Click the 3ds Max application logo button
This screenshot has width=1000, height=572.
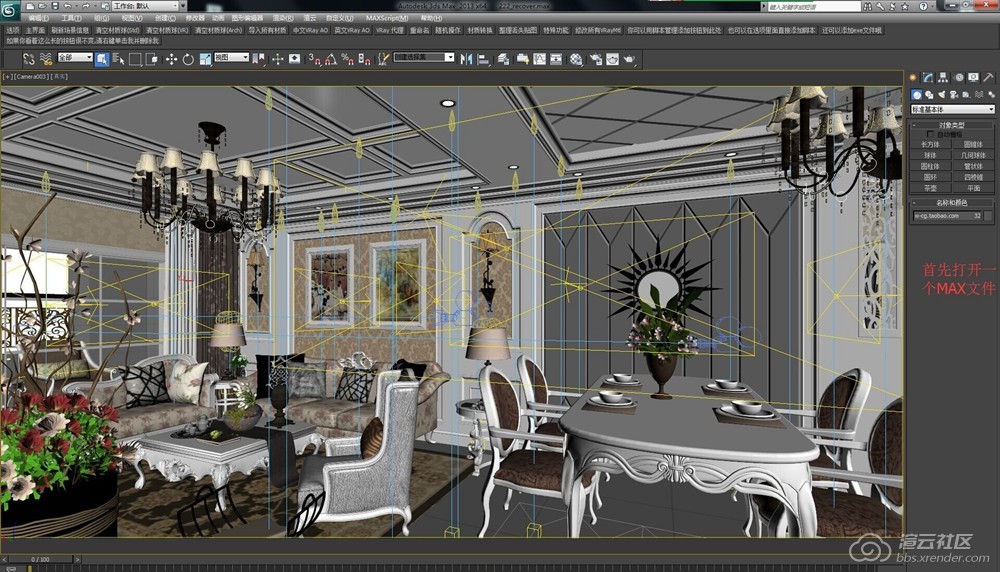click(x=9, y=10)
